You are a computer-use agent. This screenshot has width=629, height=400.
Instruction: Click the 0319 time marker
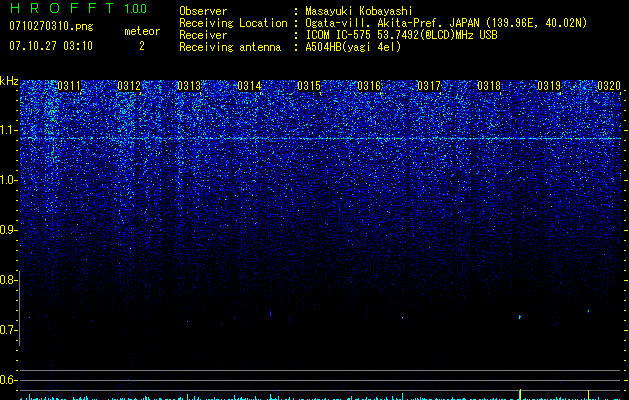coord(549,86)
